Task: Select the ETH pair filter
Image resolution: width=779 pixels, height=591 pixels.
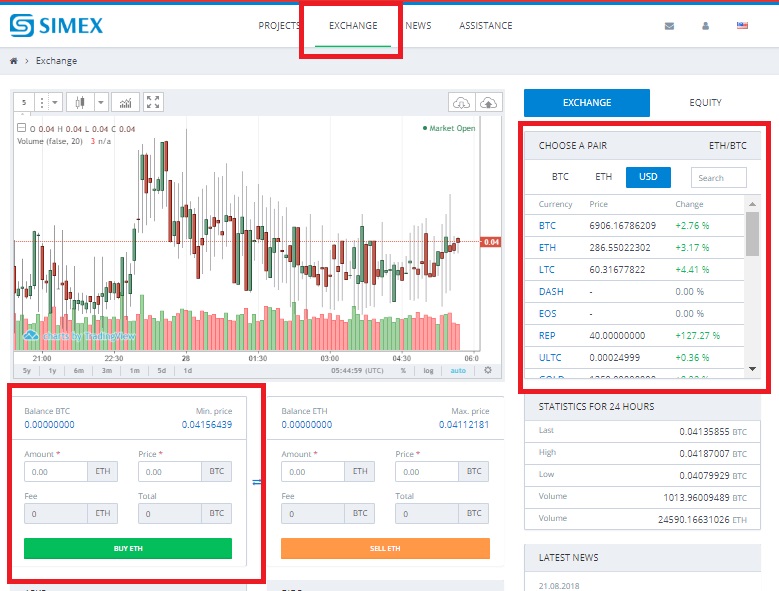Action: [603, 177]
